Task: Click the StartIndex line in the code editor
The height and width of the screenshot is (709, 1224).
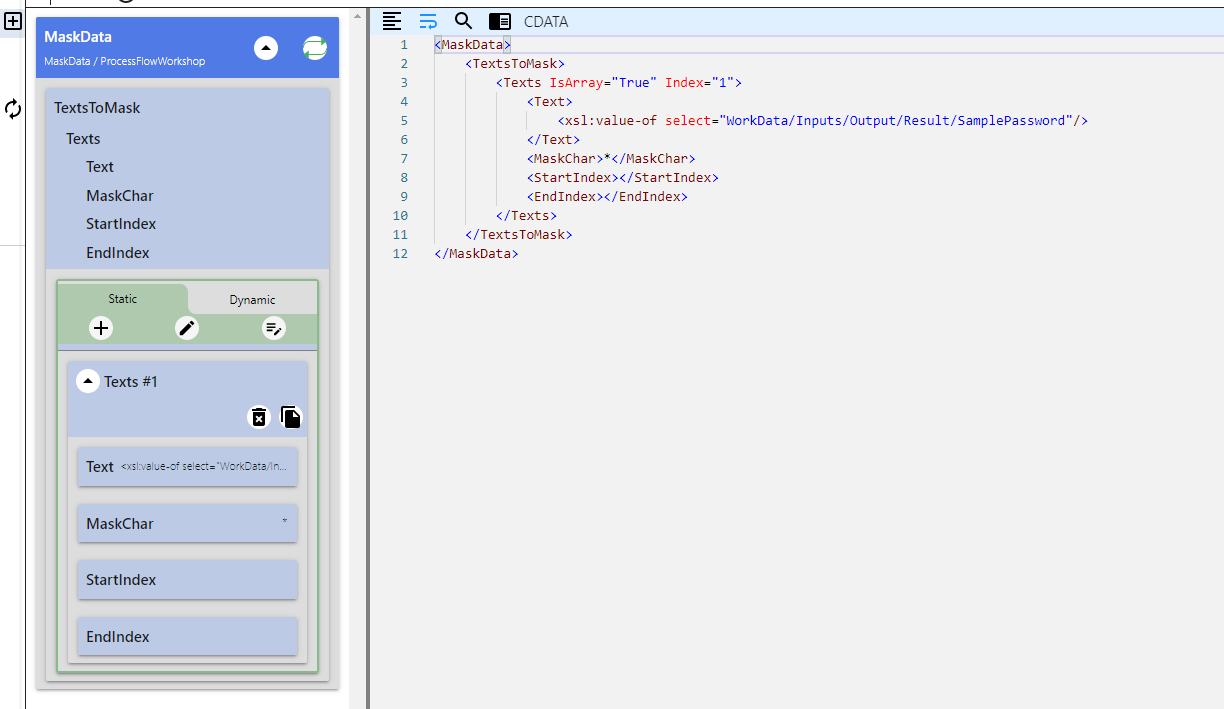Action: [623, 178]
